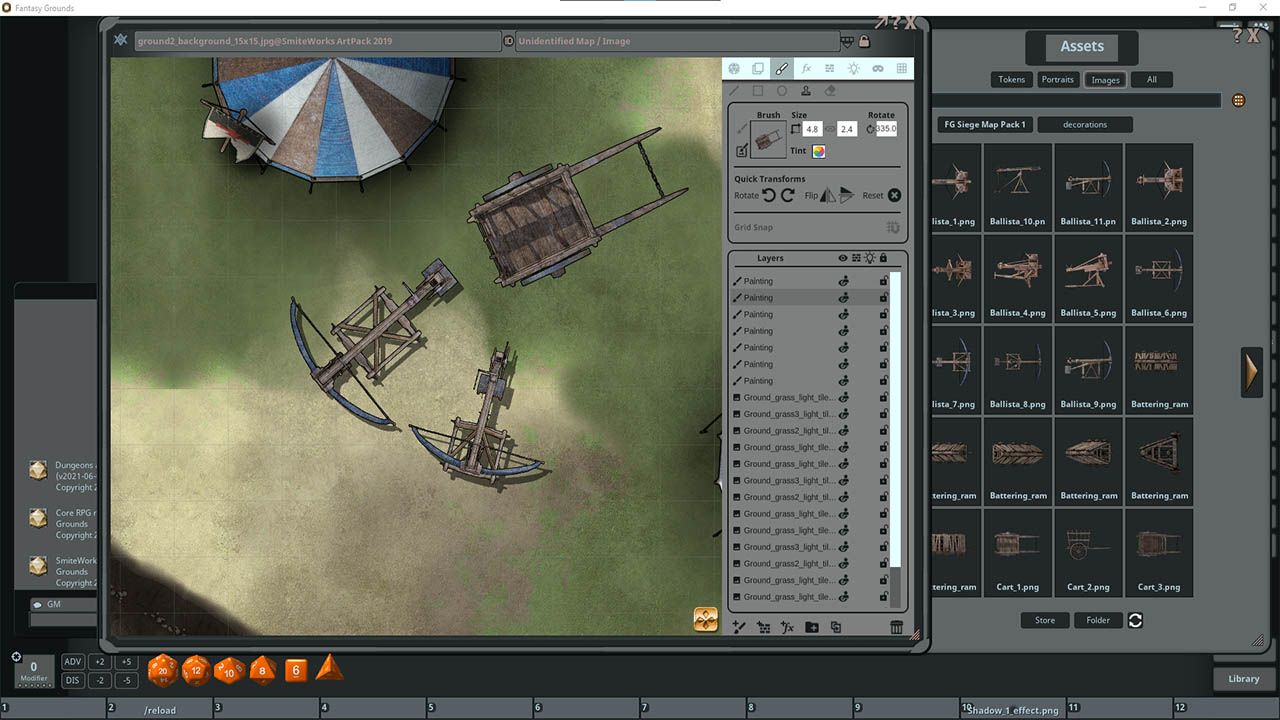Flip brush horizontally in Quick Transforms
The width and height of the screenshot is (1280, 720).
click(x=827, y=195)
